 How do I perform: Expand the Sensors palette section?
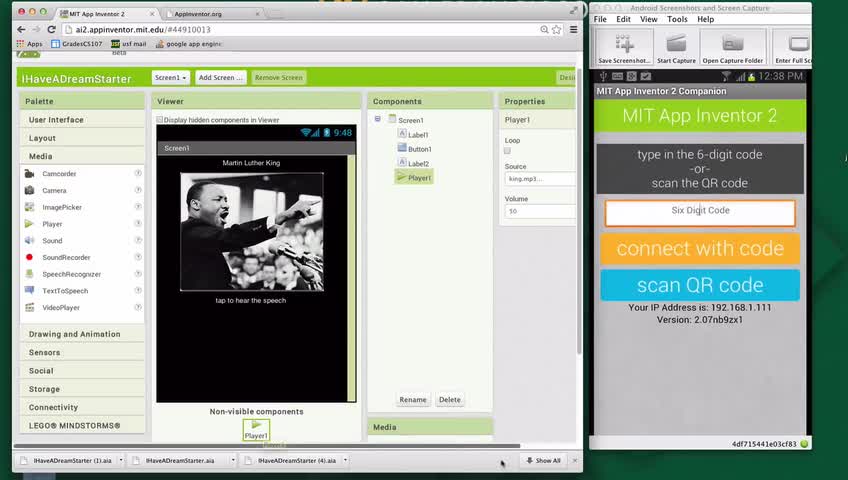click(x=83, y=352)
